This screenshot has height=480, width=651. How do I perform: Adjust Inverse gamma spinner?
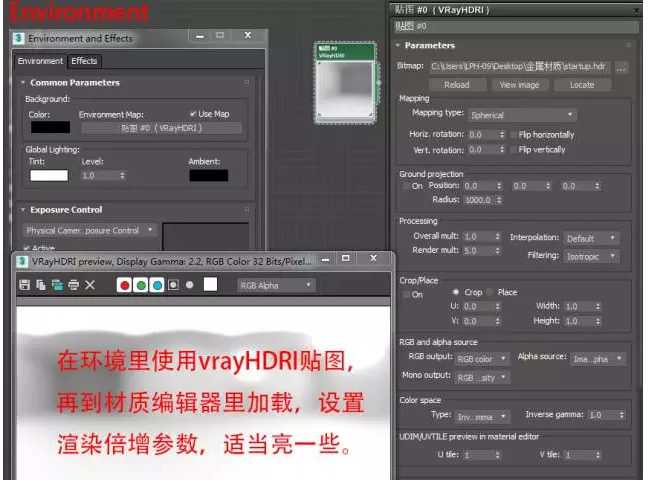click(622, 415)
